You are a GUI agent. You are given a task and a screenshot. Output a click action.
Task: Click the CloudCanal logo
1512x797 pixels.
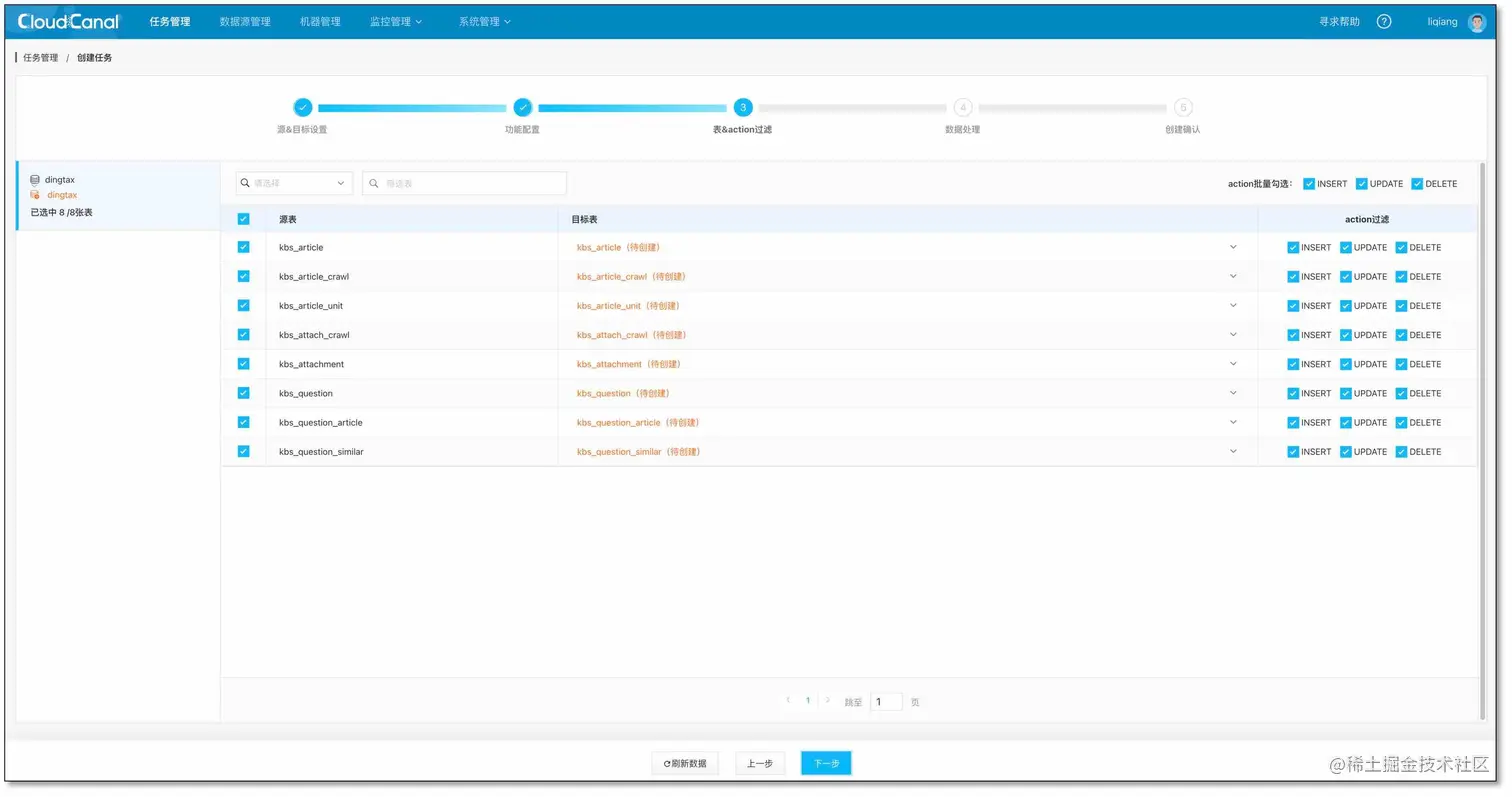coord(68,21)
